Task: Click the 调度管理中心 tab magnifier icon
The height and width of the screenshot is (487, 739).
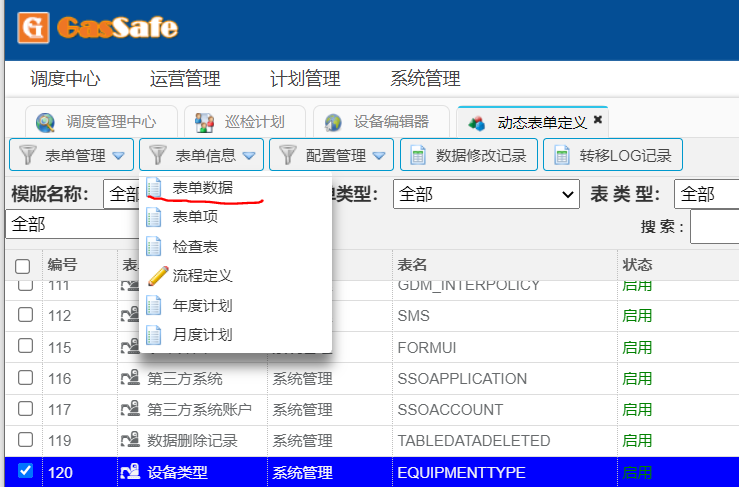Action: 46,122
